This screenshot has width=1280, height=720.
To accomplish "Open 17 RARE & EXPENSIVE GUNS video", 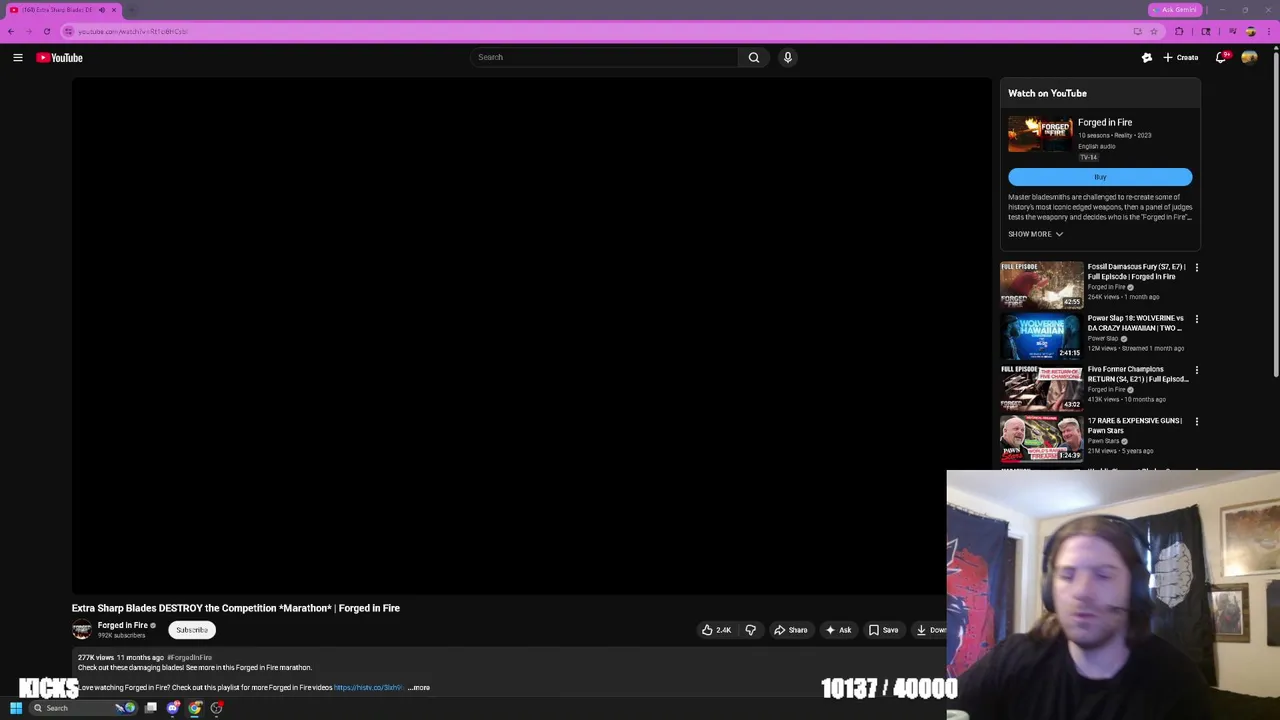I will tap(1134, 425).
